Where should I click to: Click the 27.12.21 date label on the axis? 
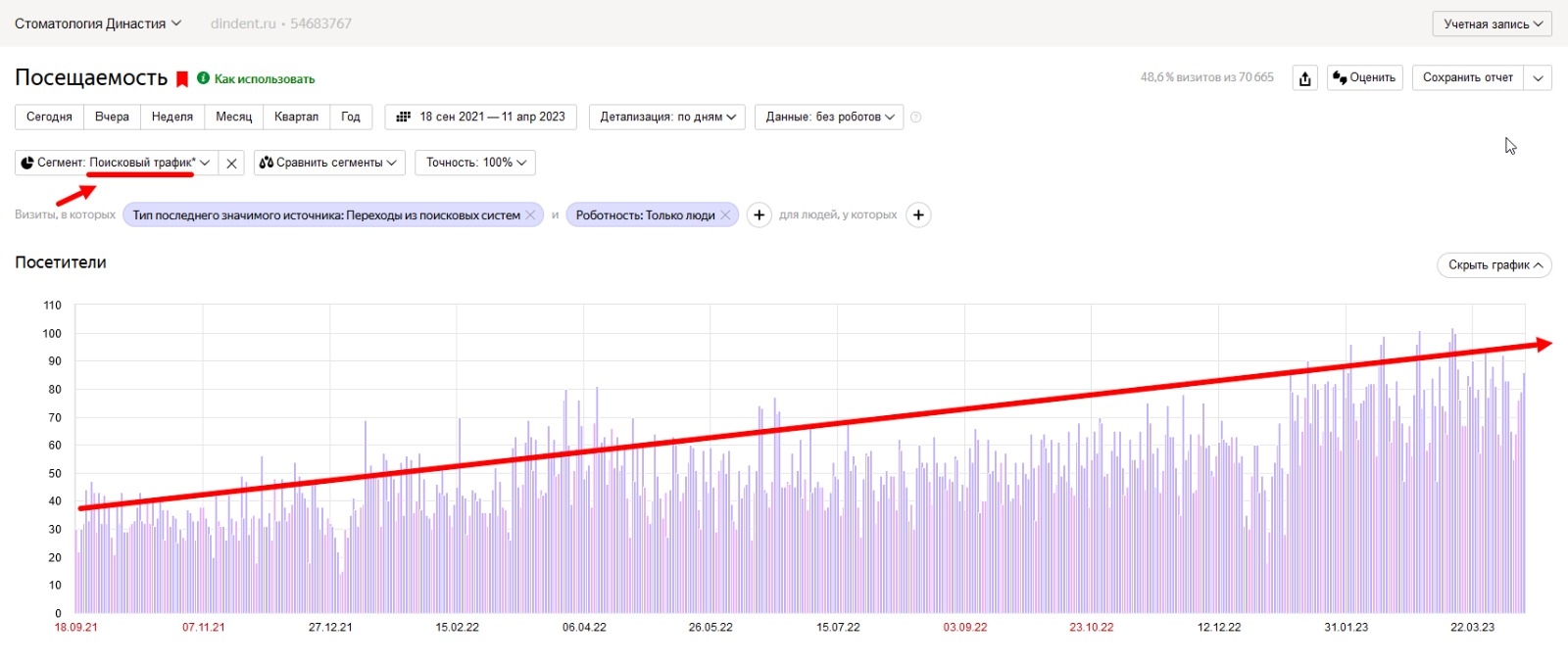tap(330, 628)
